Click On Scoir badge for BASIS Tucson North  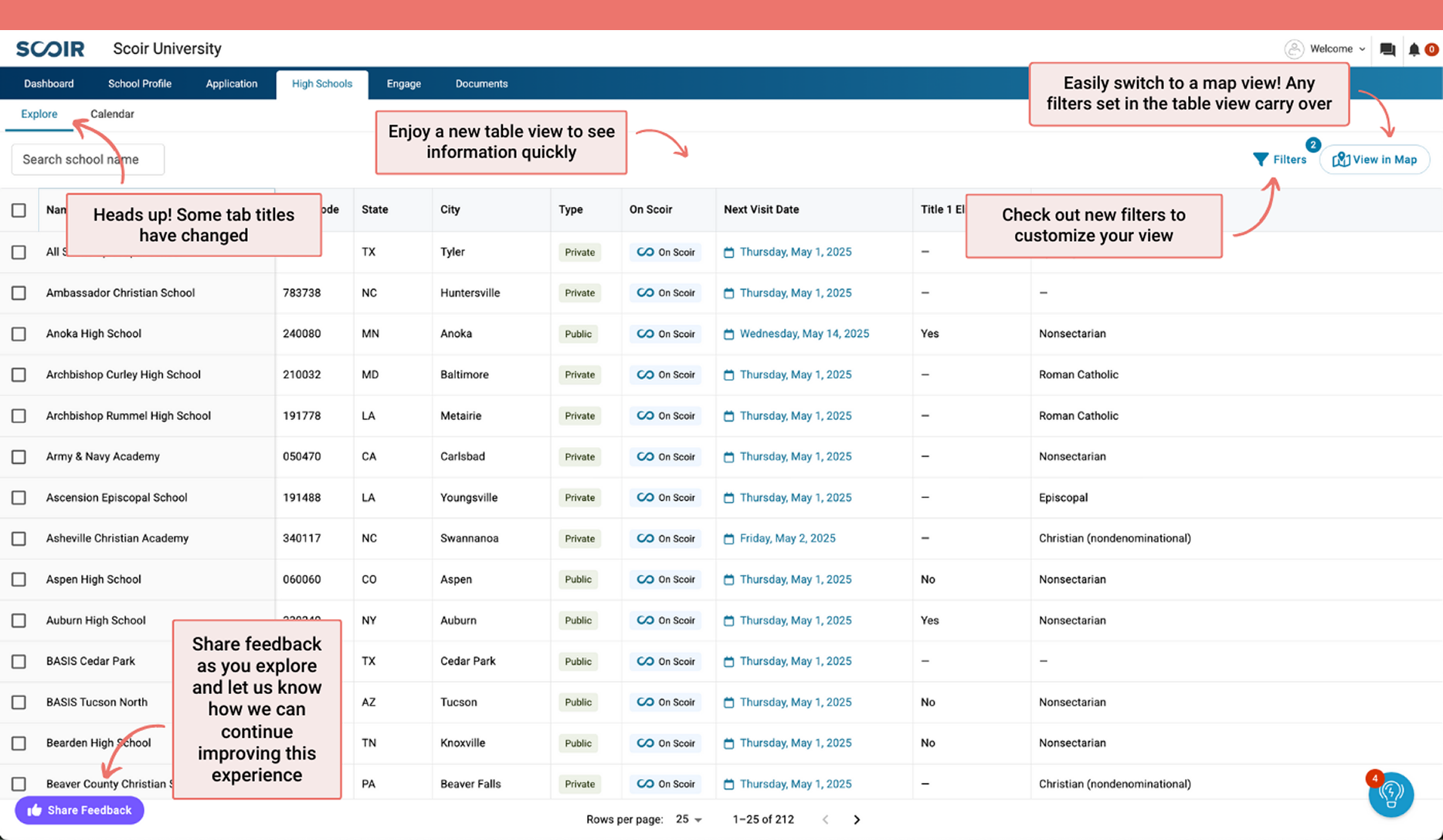[x=666, y=702]
